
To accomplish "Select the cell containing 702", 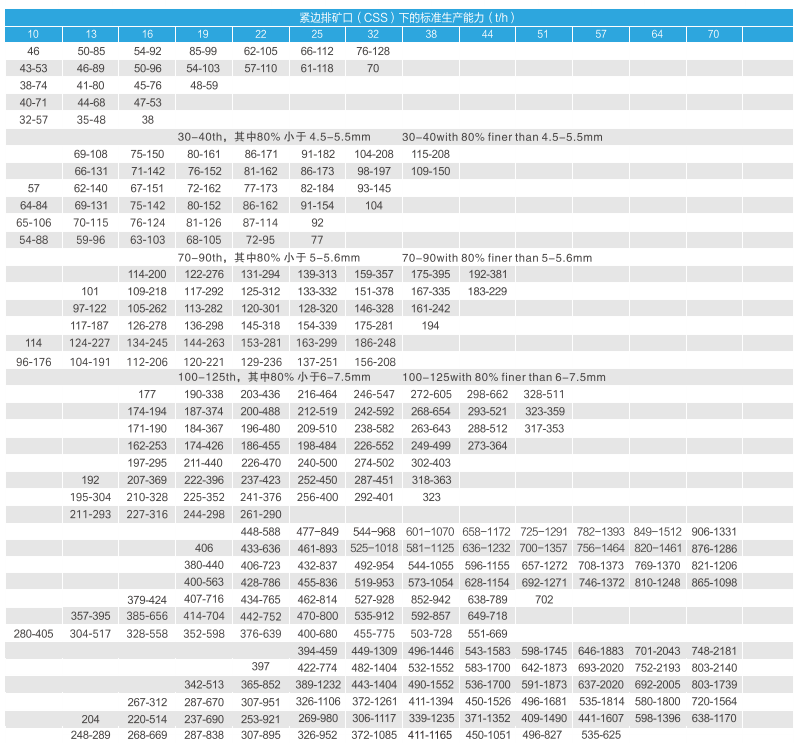I will [544, 599].
